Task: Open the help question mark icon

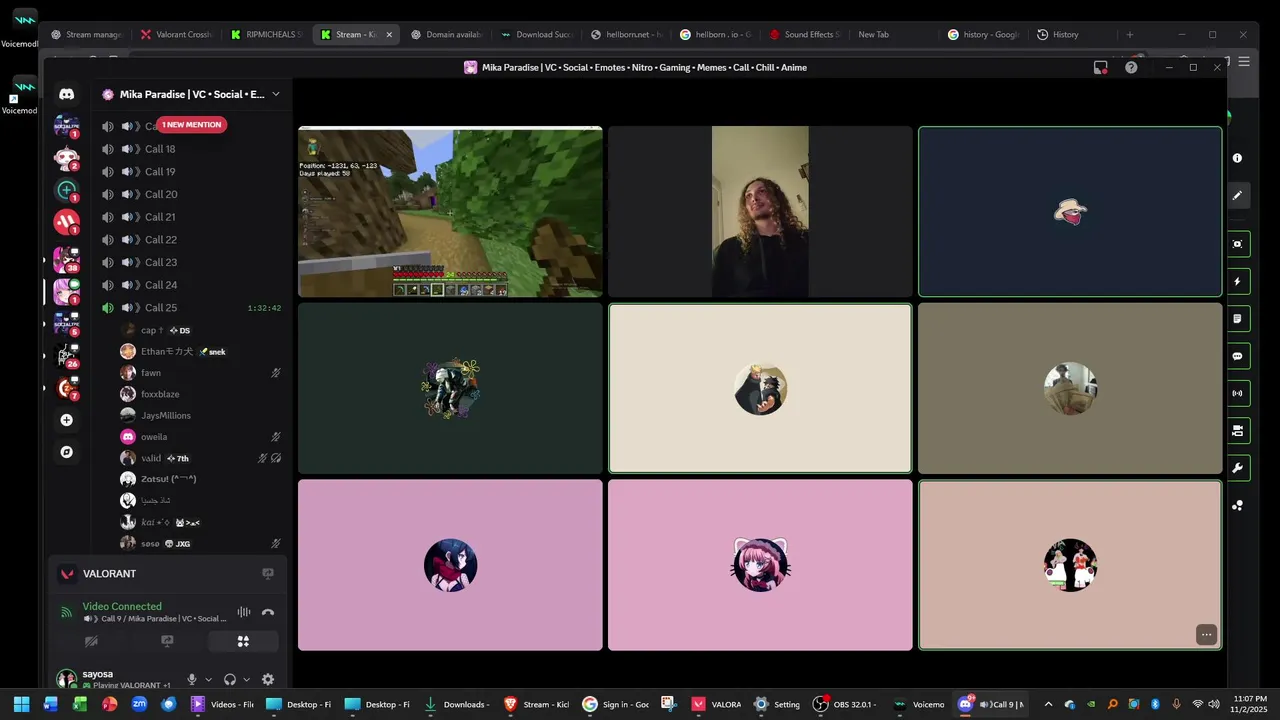Action: pyautogui.click(x=1131, y=67)
